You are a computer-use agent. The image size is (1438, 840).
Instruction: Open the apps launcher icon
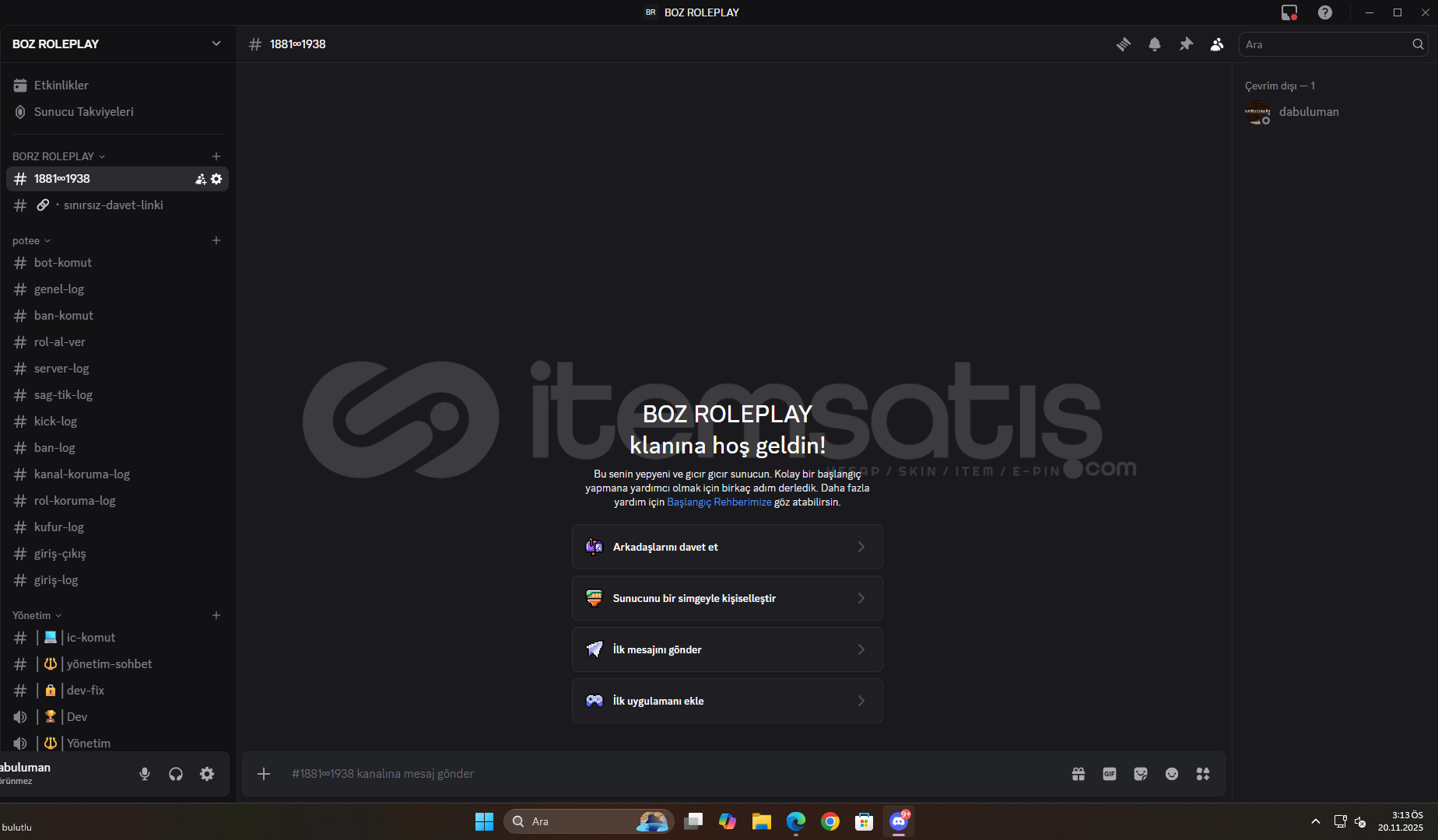point(1203,774)
